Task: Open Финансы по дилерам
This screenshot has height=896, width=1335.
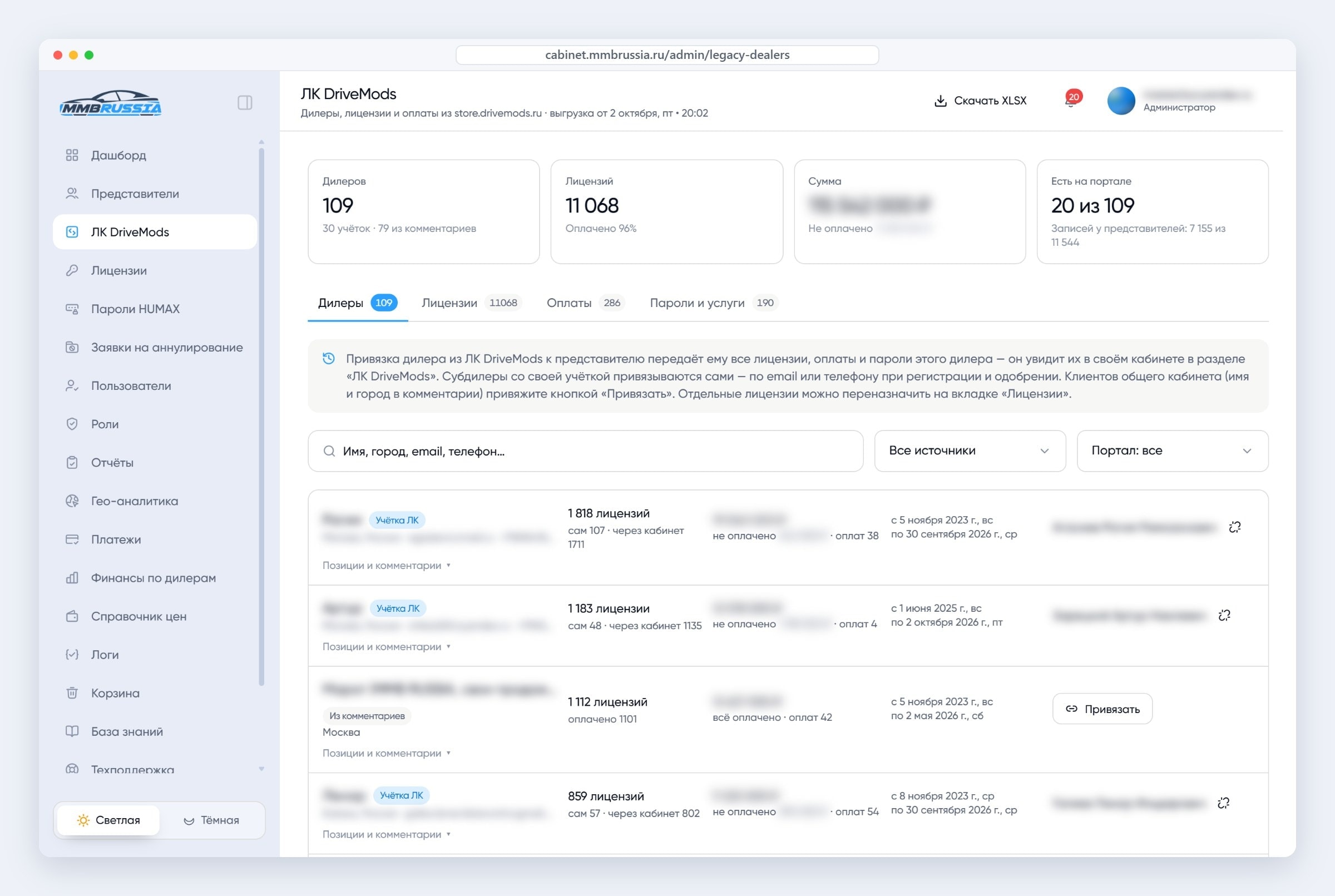Action: (155, 578)
